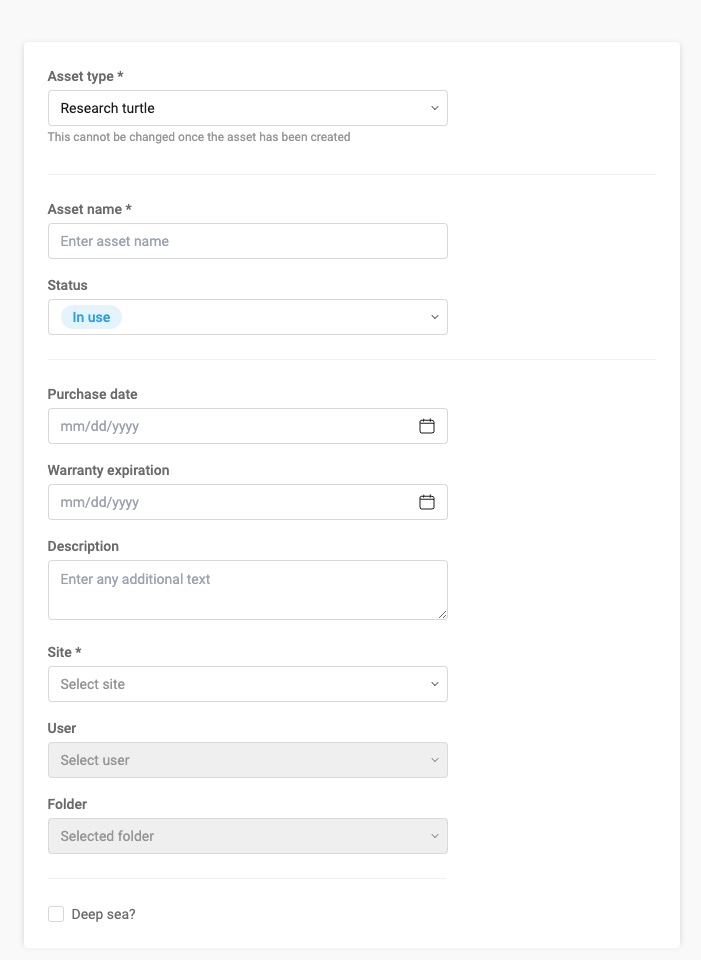Image resolution: width=701 pixels, height=960 pixels.
Task: Click the "Asset name *" label
Action: pyautogui.click(x=90, y=209)
